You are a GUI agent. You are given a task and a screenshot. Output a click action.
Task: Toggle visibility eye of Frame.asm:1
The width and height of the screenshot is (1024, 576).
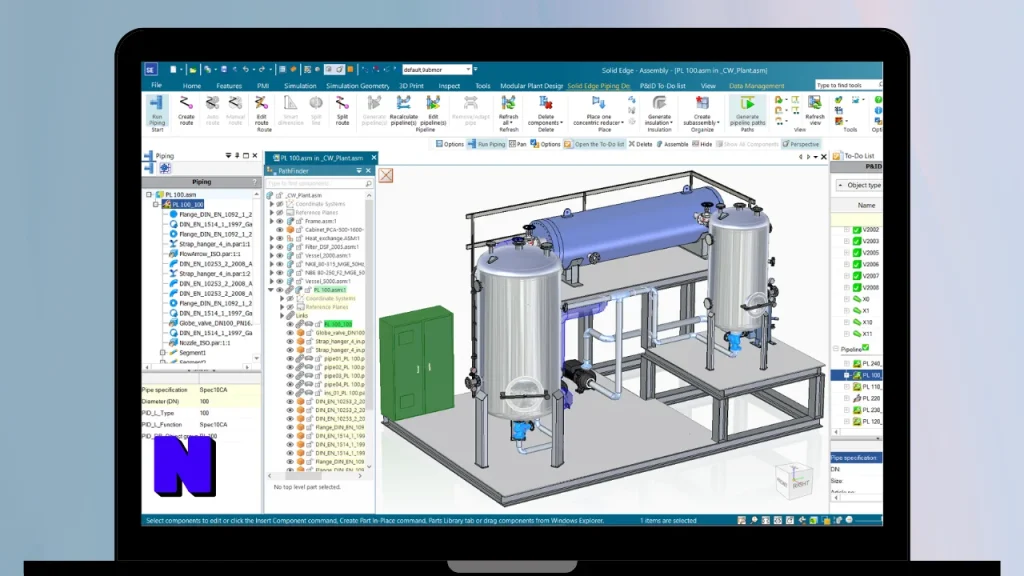click(x=280, y=221)
